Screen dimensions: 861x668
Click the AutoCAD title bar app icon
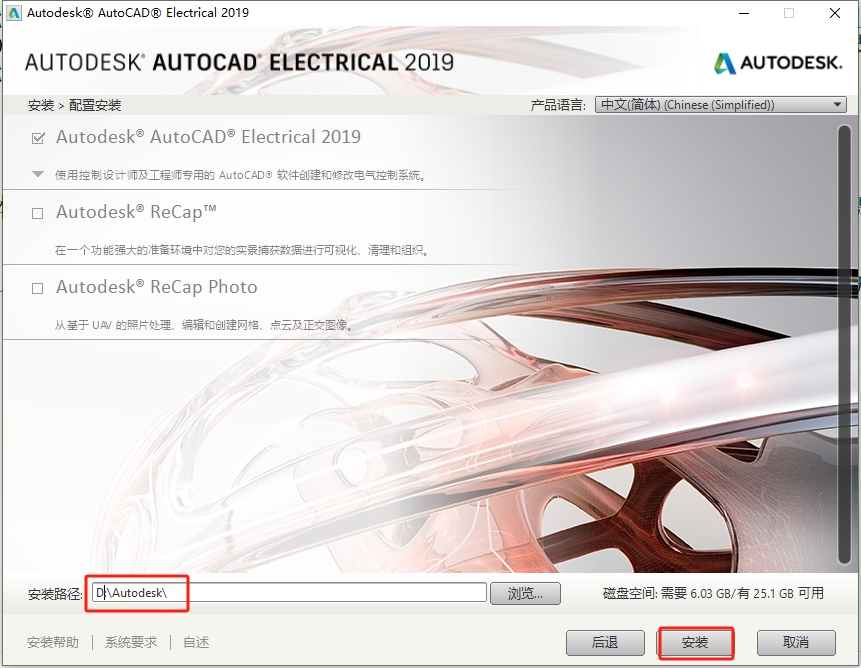click(13, 13)
